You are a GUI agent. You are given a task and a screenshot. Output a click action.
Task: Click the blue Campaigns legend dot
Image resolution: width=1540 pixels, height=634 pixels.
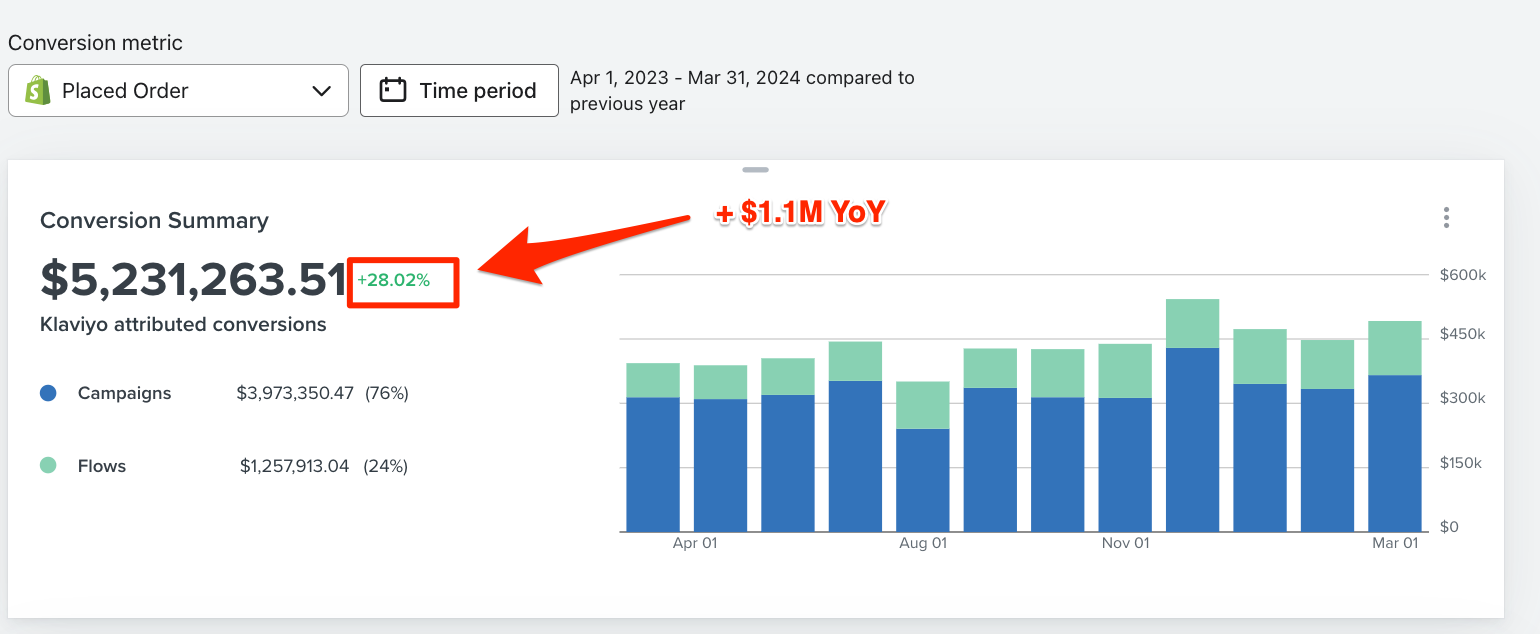[x=48, y=394]
